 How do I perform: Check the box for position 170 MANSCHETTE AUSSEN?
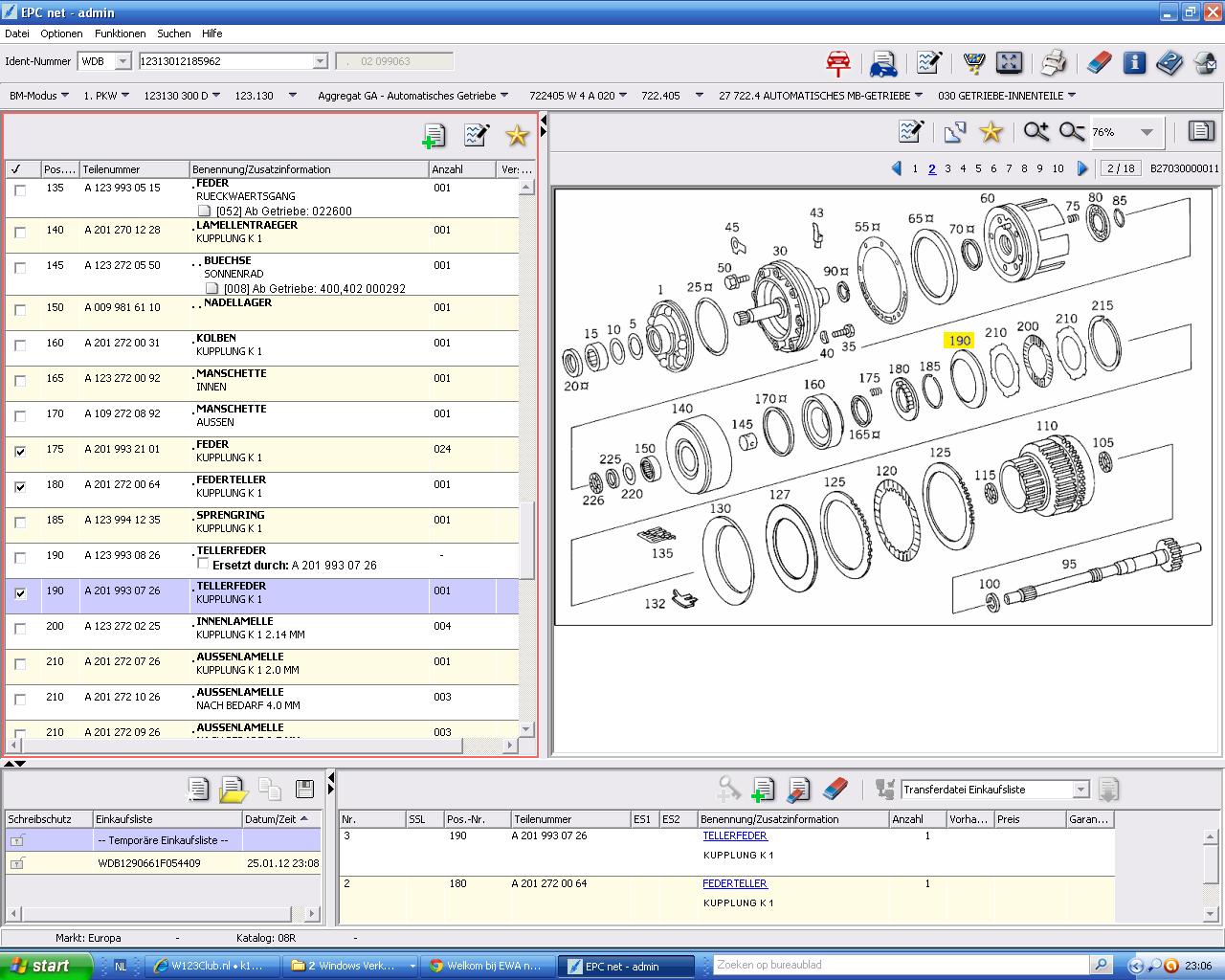click(20, 416)
